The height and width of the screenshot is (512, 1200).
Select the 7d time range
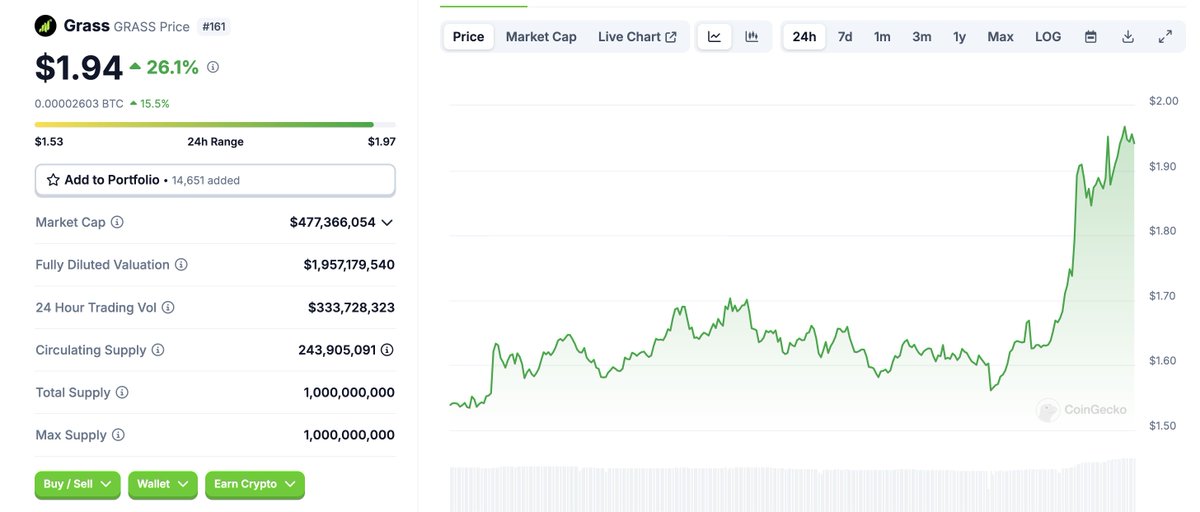pos(845,37)
